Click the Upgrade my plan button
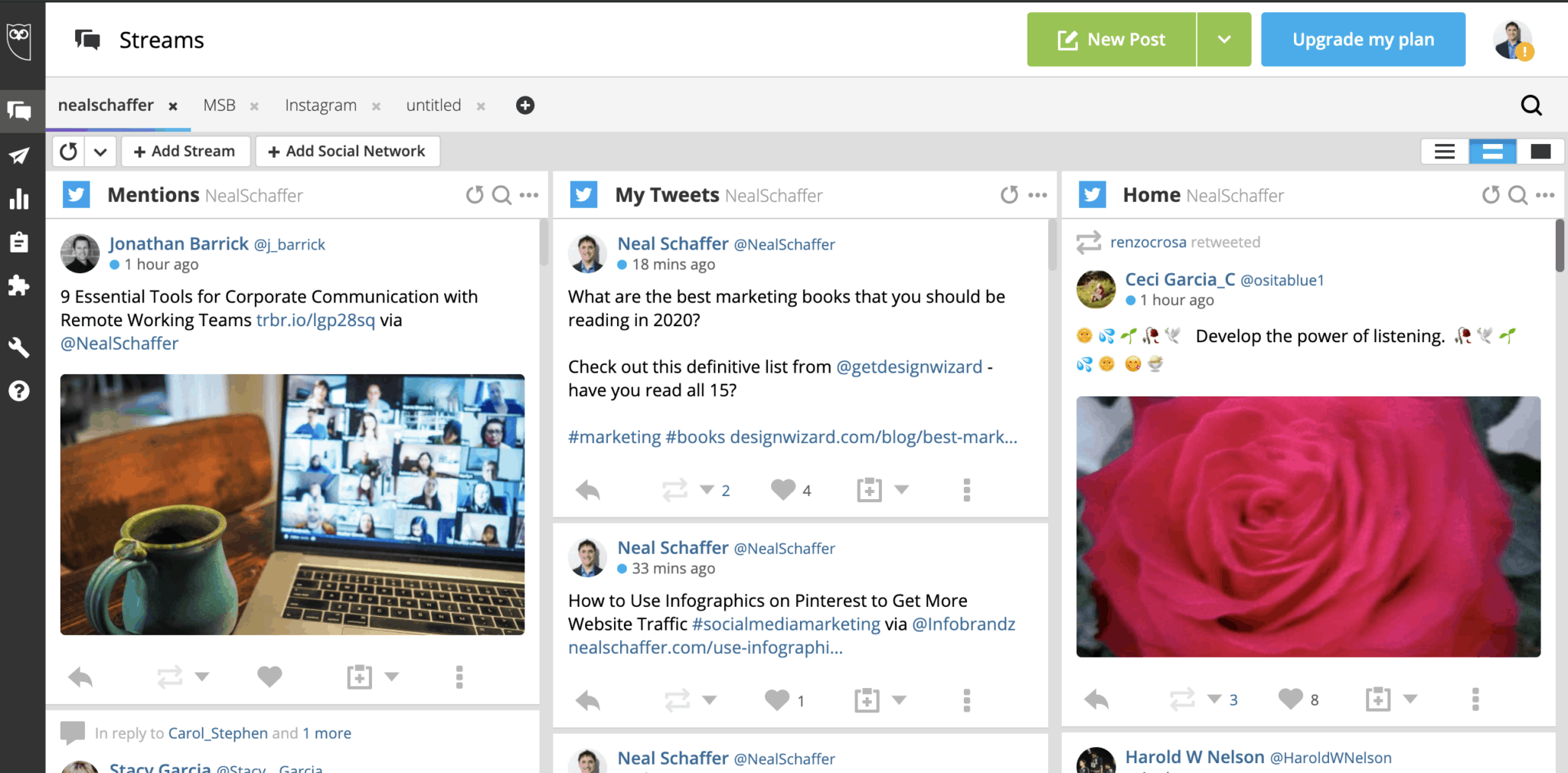 [1363, 40]
